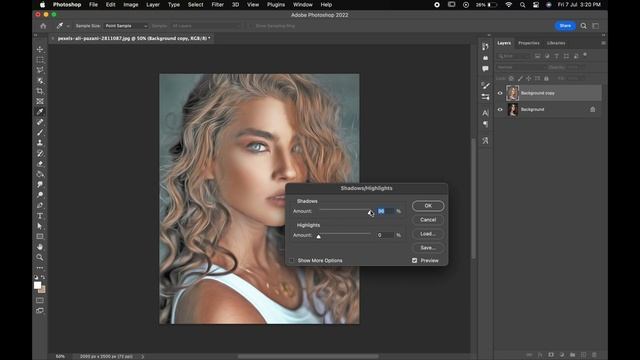The height and width of the screenshot is (360, 640).
Task: Switch to the Libraries tab
Action: (556, 43)
